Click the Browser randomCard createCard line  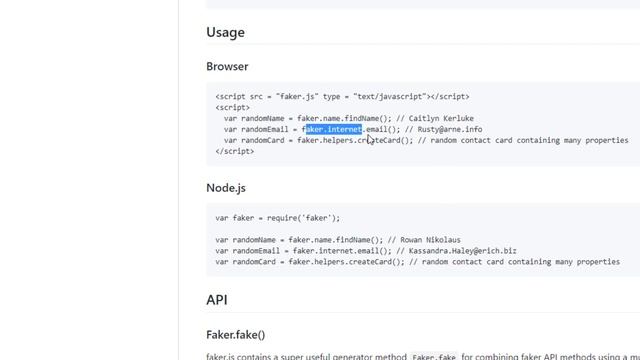point(426,140)
